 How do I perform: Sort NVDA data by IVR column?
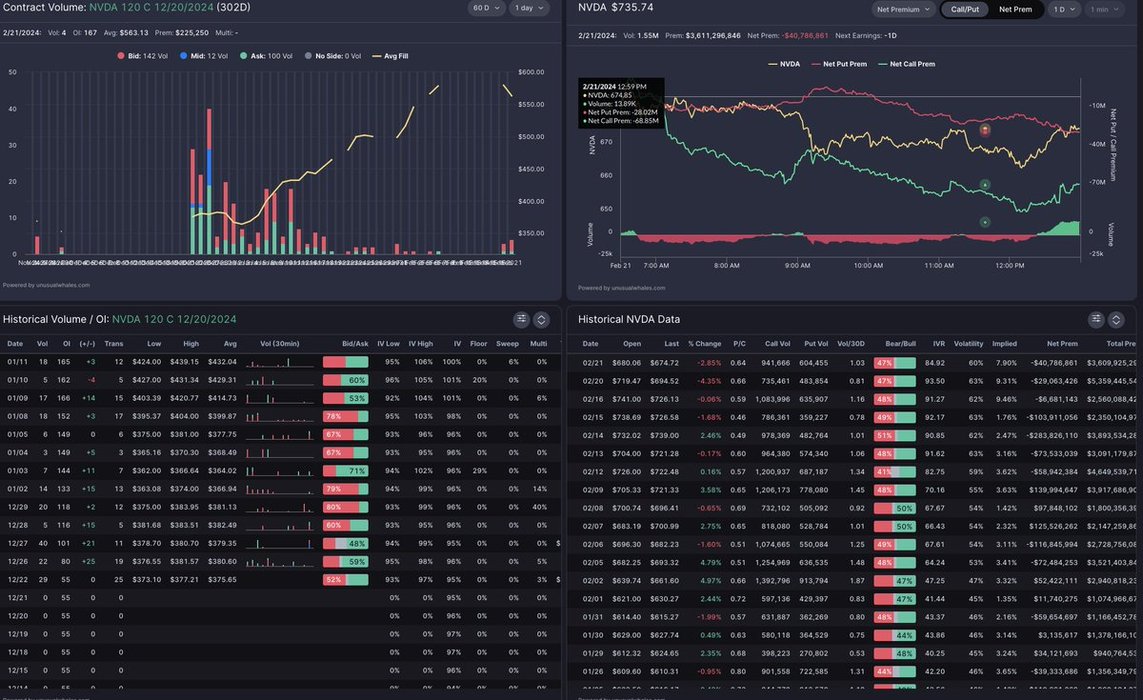tap(939, 343)
